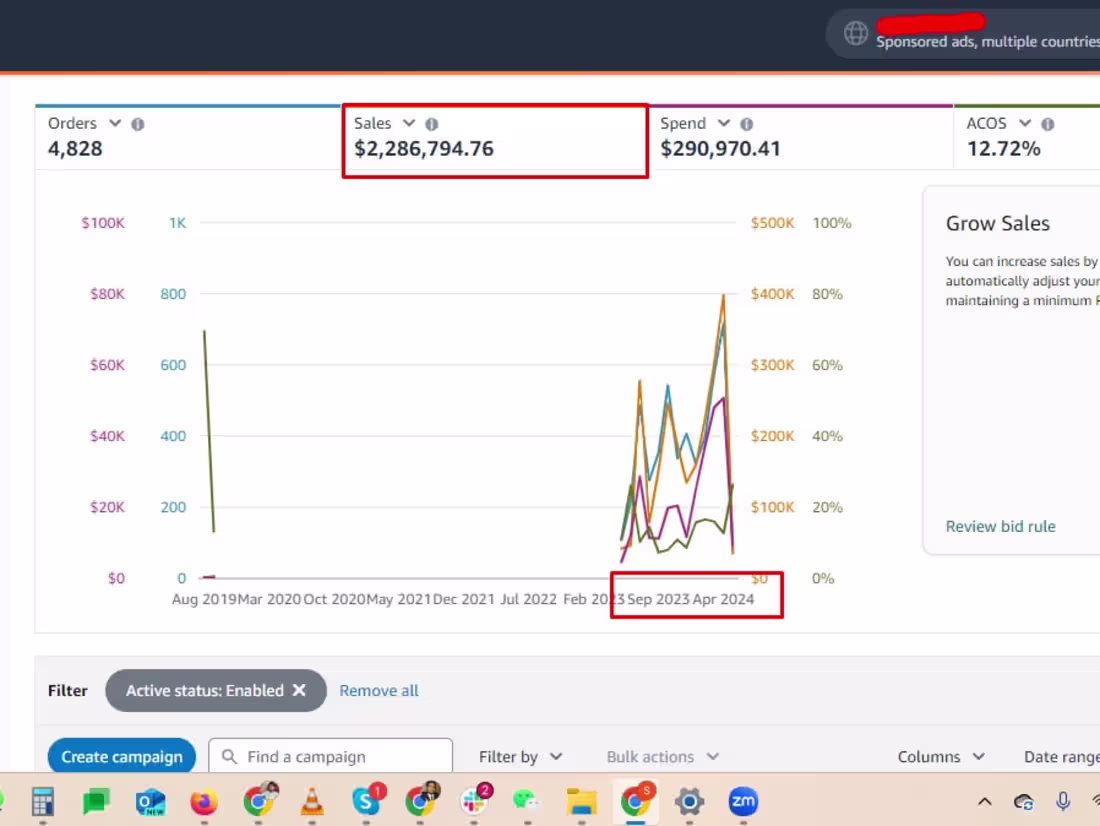Click the info icon beside Orders
Viewport: 1100px width, 826px height.
(138, 124)
